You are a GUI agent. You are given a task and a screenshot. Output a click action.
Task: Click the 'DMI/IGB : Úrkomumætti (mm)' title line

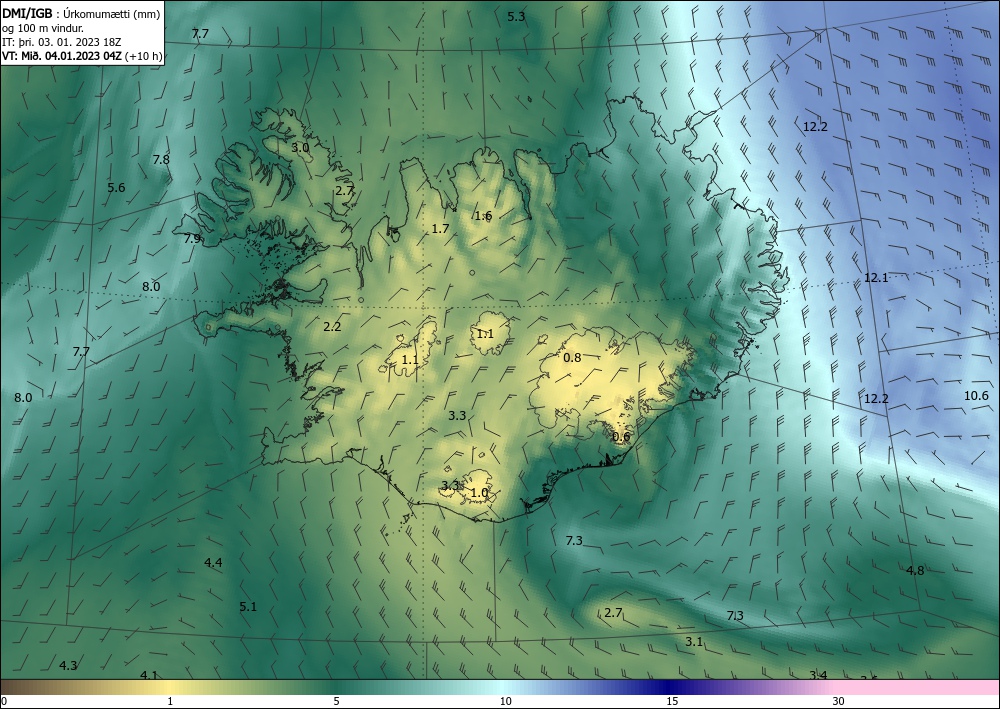coord(81,13)
